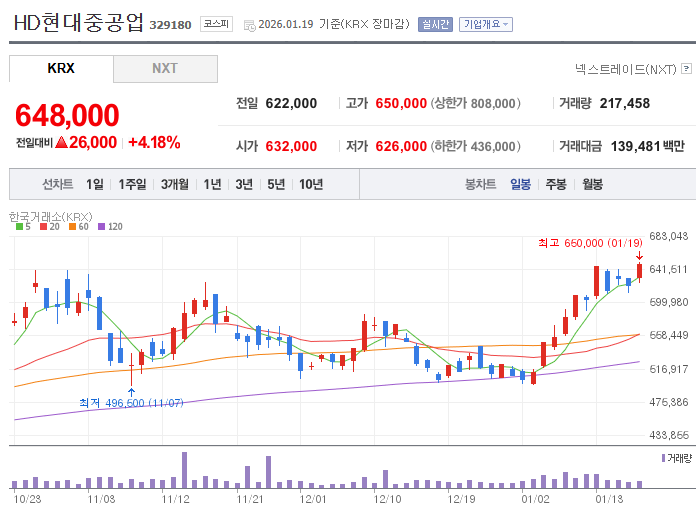Click the 시가 value 632,000

click(291, 146)
